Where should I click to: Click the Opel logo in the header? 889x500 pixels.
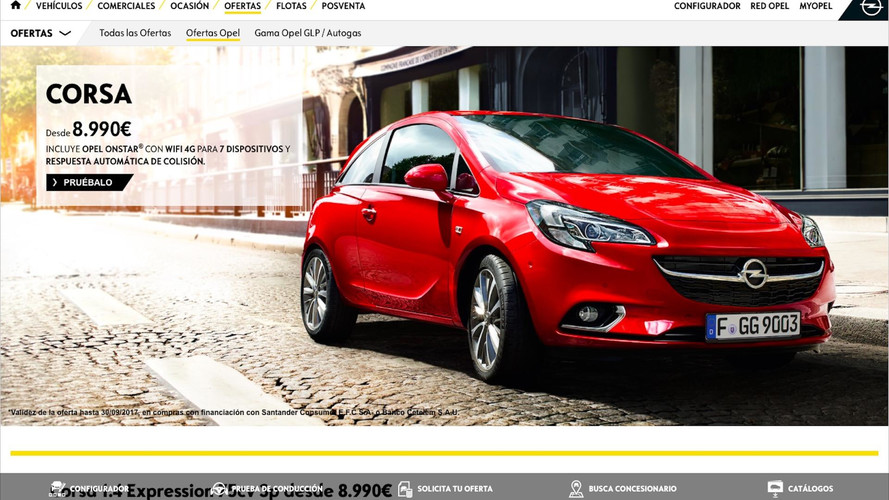coord(871,7)
